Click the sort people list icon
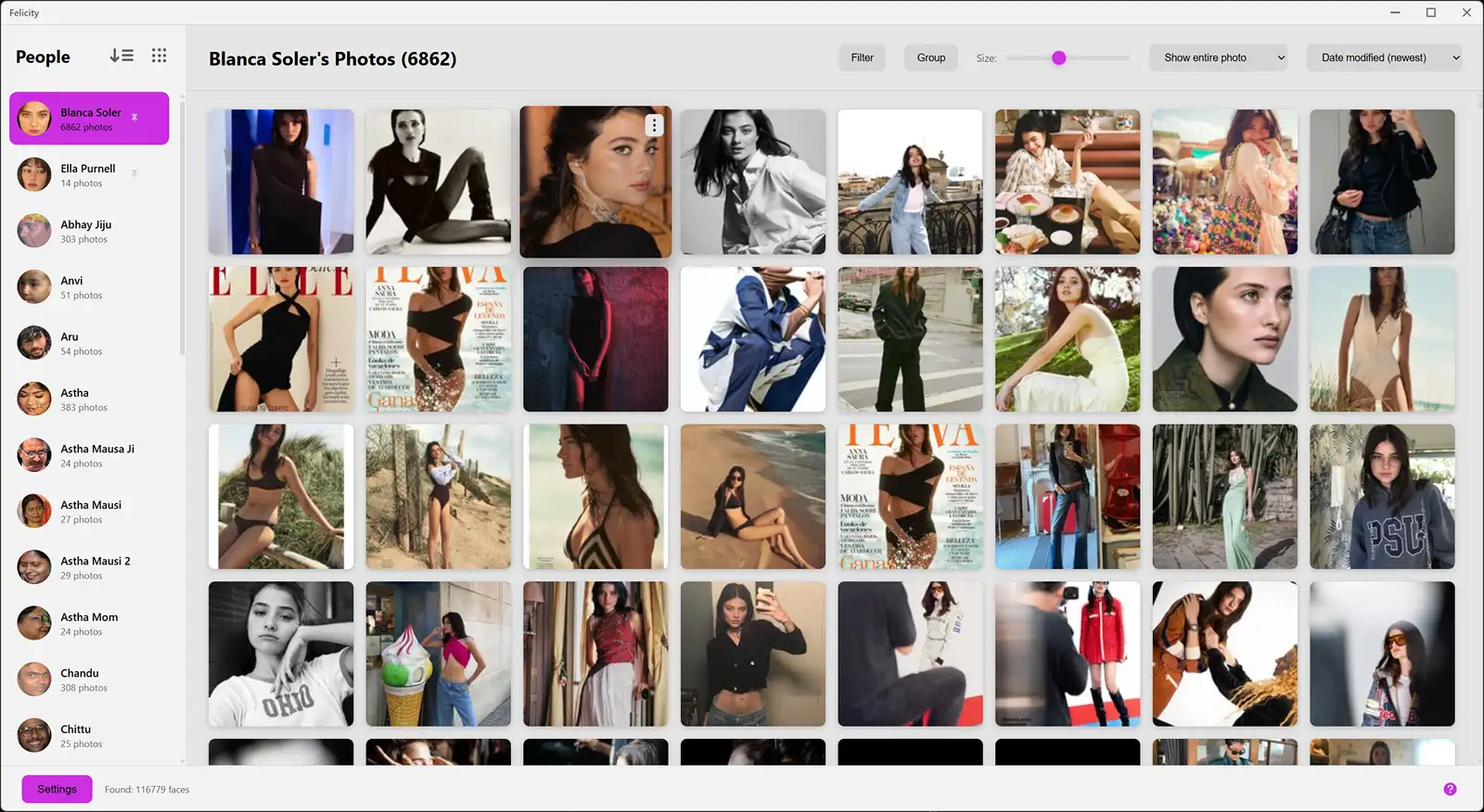 point(122,56)
